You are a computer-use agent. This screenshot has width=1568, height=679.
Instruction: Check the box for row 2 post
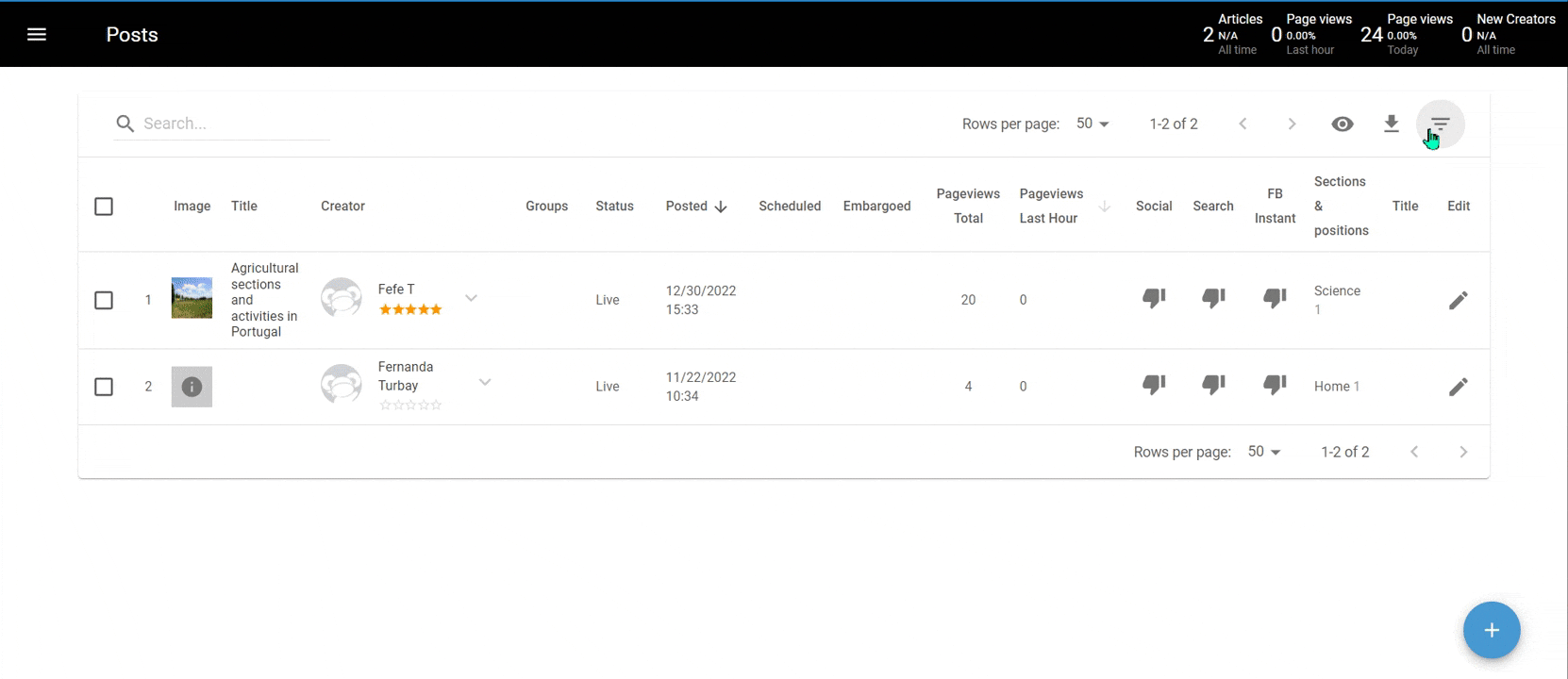[x=104, y=387]
